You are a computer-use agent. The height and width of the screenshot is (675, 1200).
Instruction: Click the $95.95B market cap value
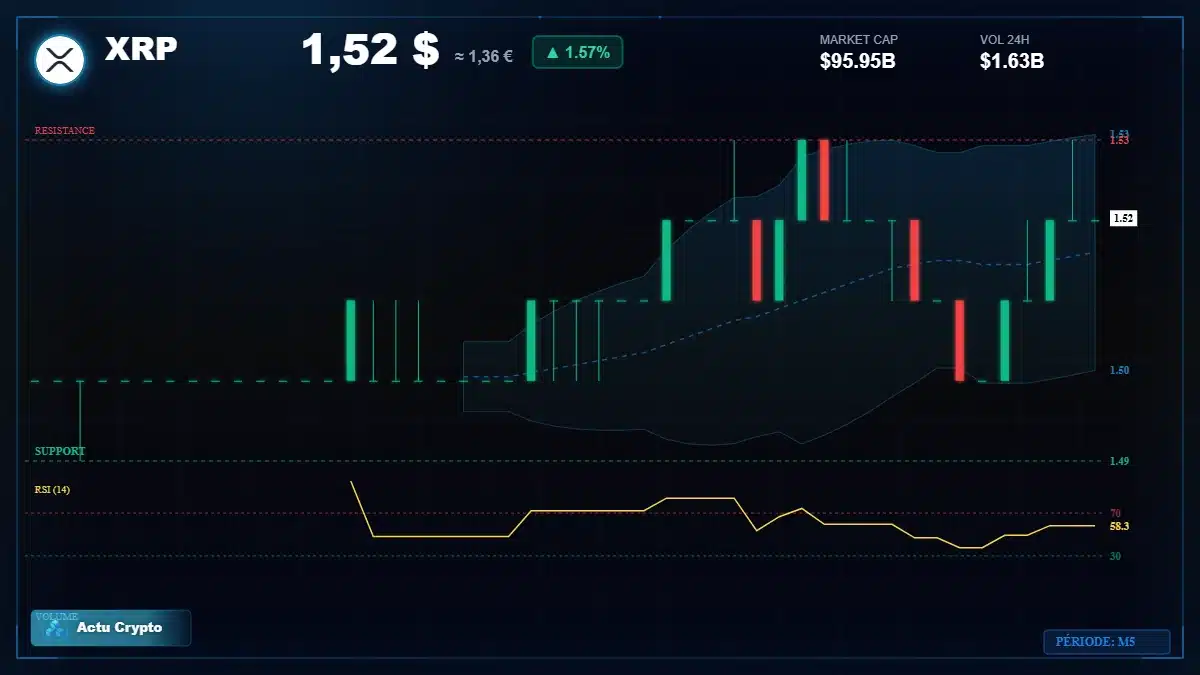(857, 61)
